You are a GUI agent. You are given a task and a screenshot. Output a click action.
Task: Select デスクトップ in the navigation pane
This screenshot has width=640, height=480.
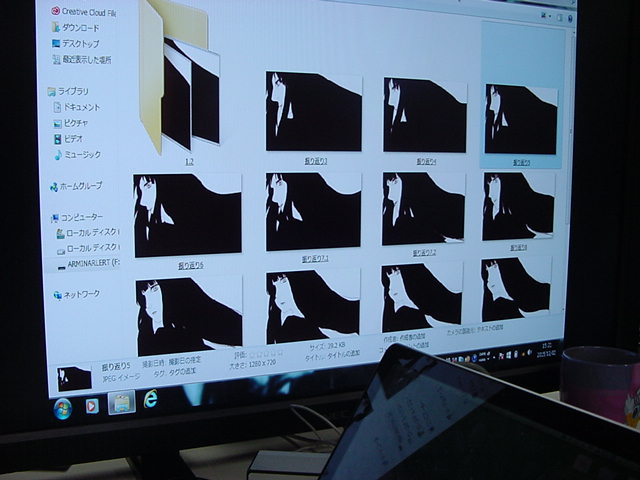pyautogui.click(x=76, y=43)
